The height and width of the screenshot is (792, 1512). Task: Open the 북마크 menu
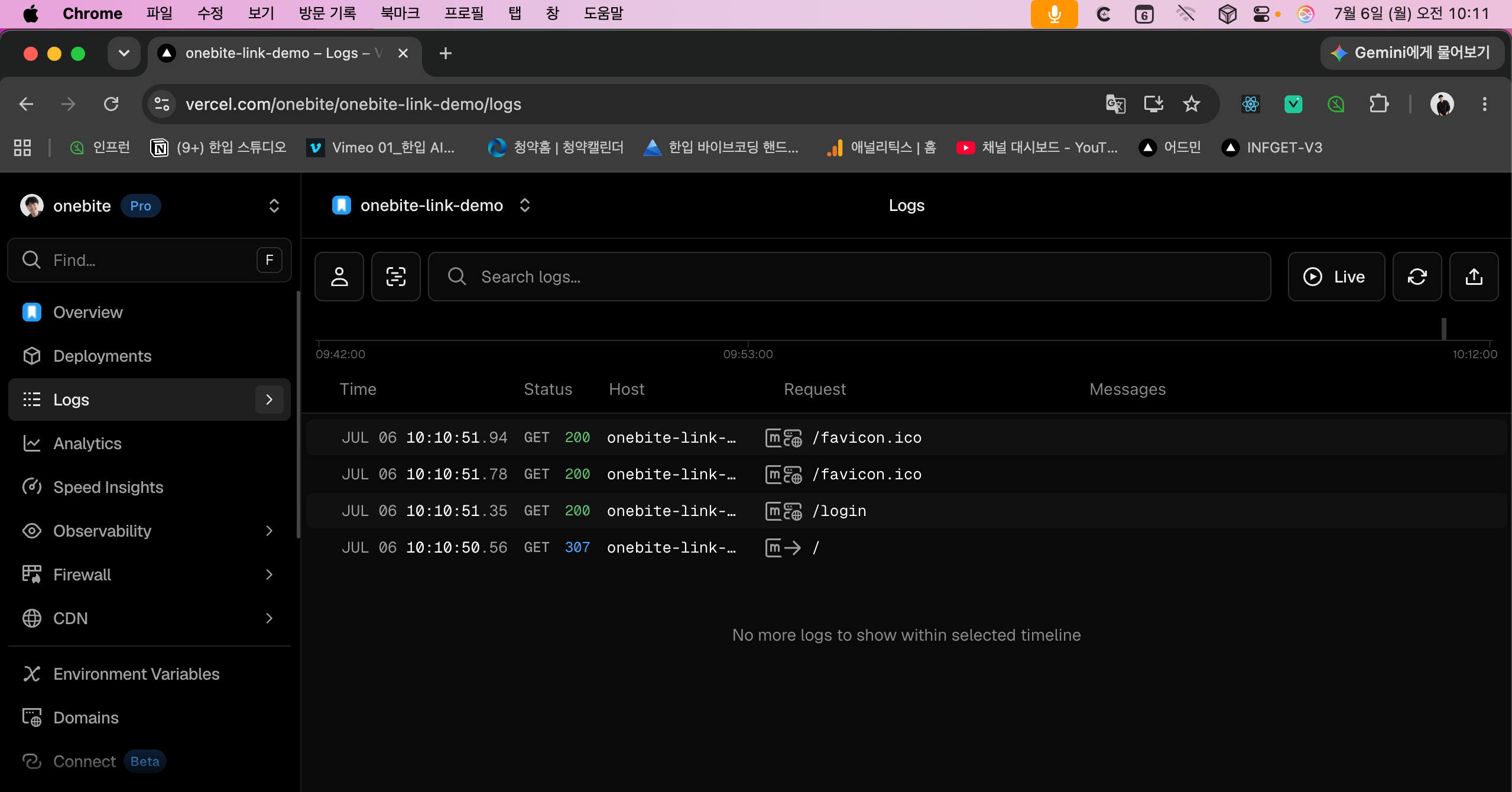click(x=400, y=13)
